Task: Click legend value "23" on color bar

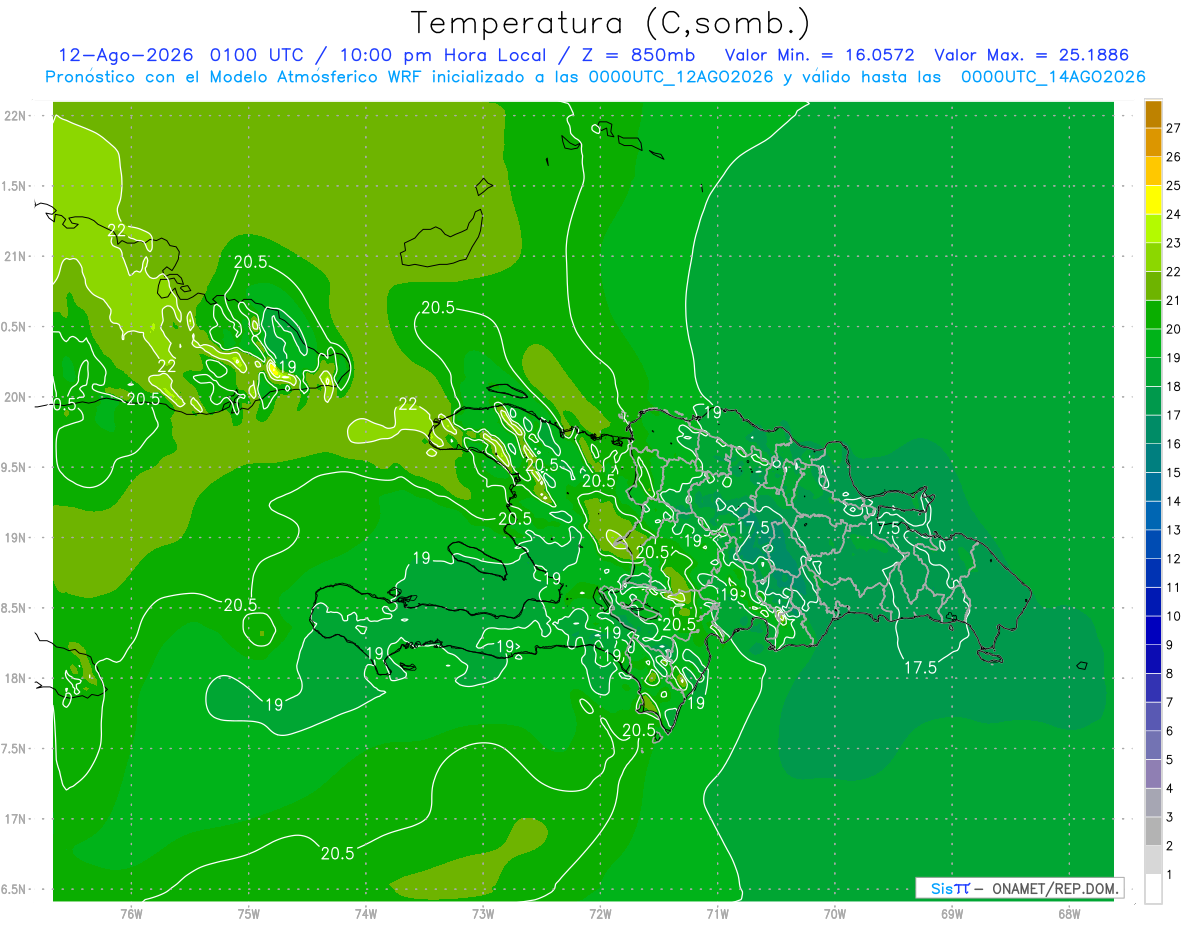Action: (x=1174, y=243)
